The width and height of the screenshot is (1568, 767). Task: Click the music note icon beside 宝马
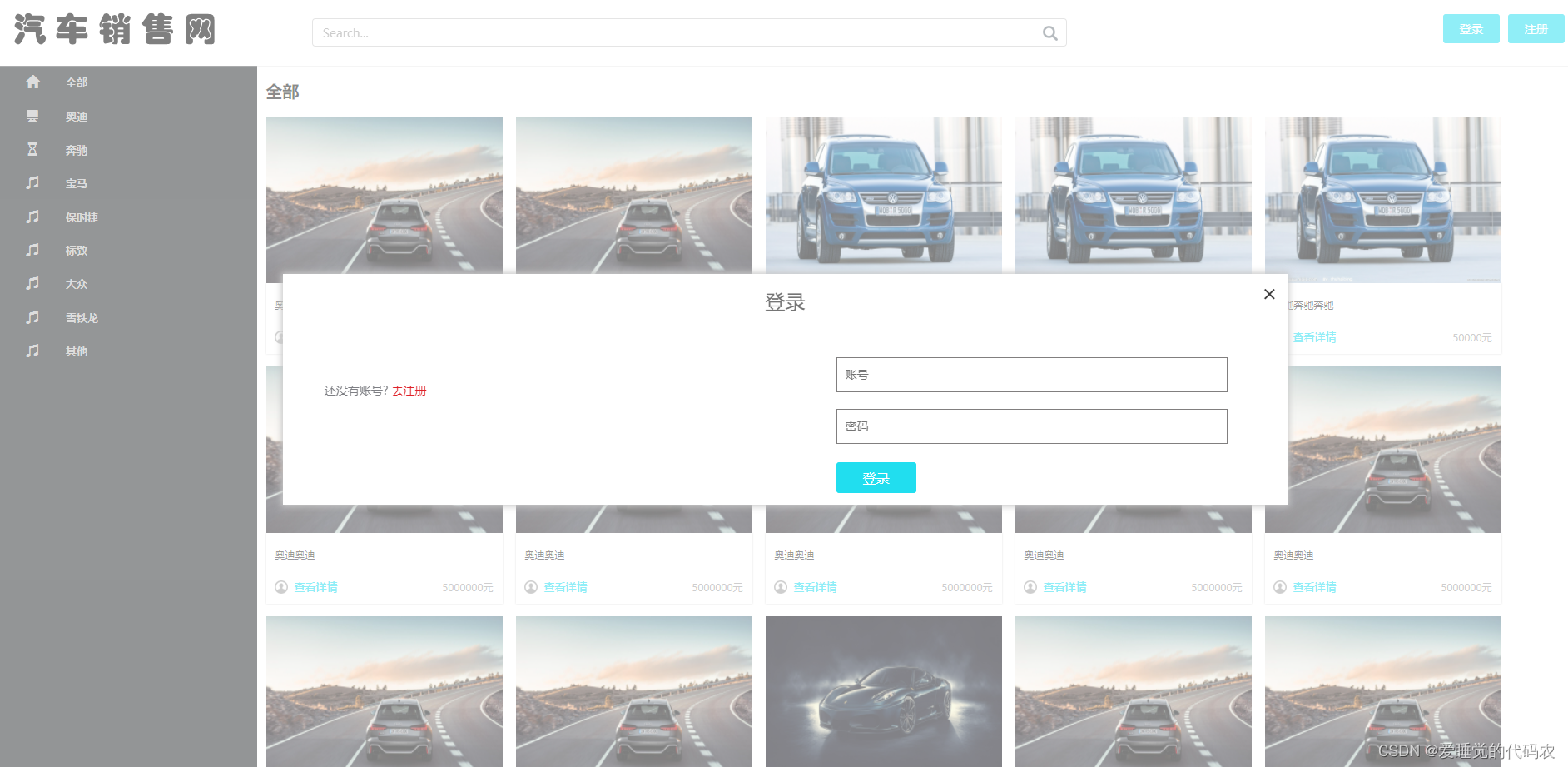coord(32,182)
